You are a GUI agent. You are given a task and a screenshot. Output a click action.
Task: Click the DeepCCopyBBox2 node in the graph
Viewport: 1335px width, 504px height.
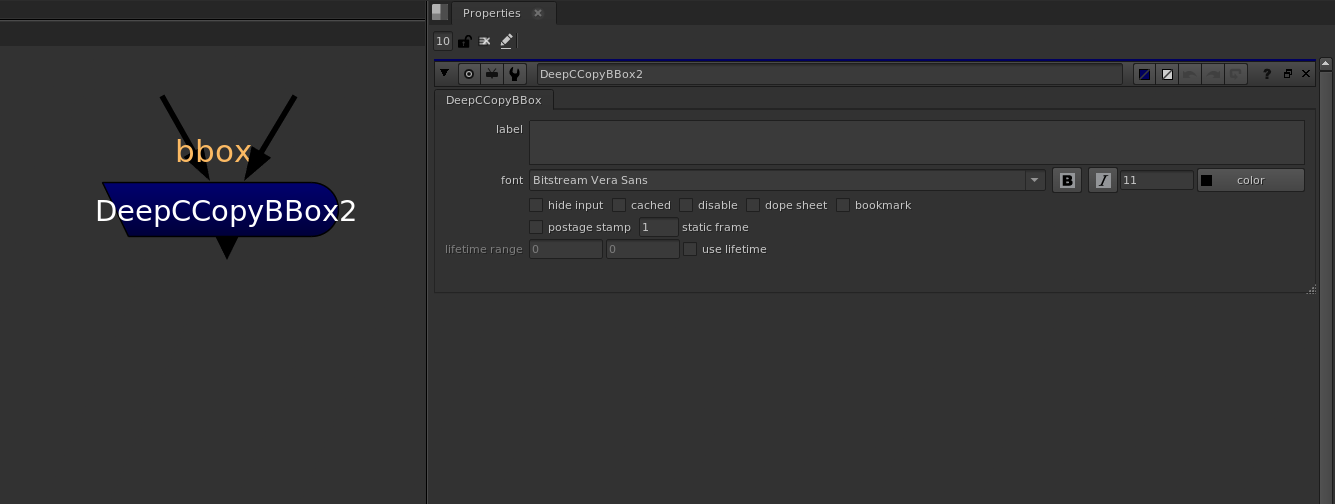point(225,211)
